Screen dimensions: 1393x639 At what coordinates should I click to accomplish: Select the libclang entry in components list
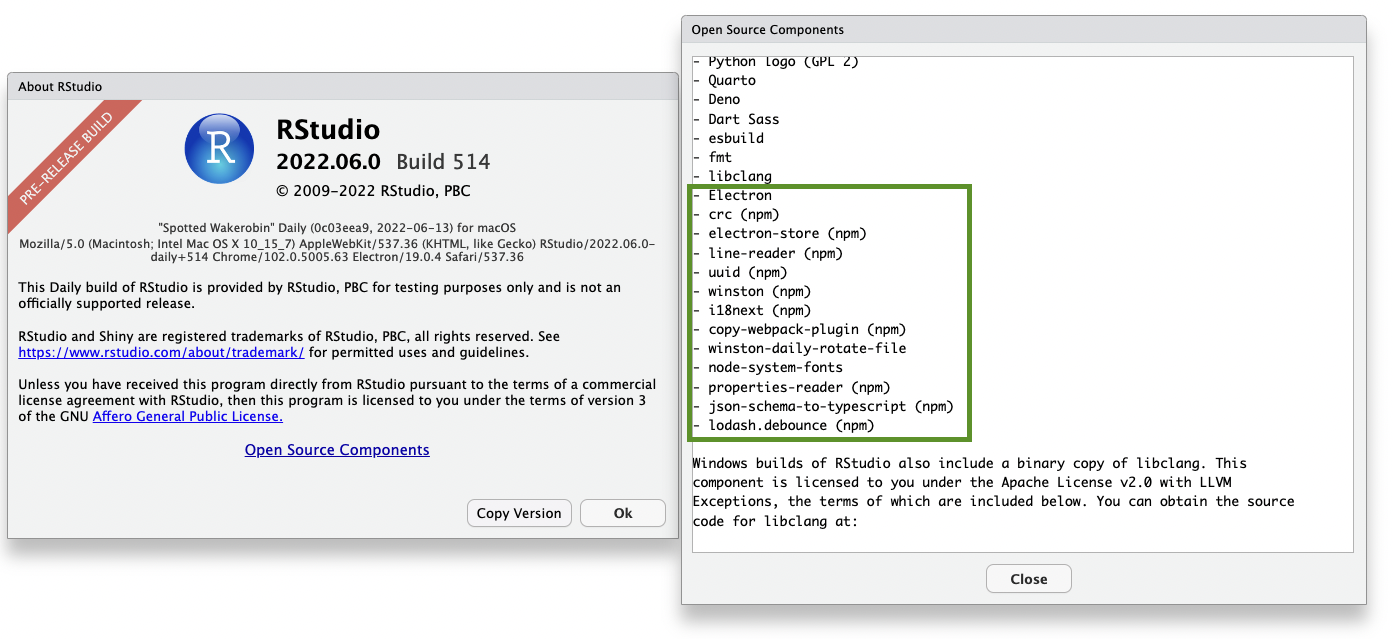739,176
